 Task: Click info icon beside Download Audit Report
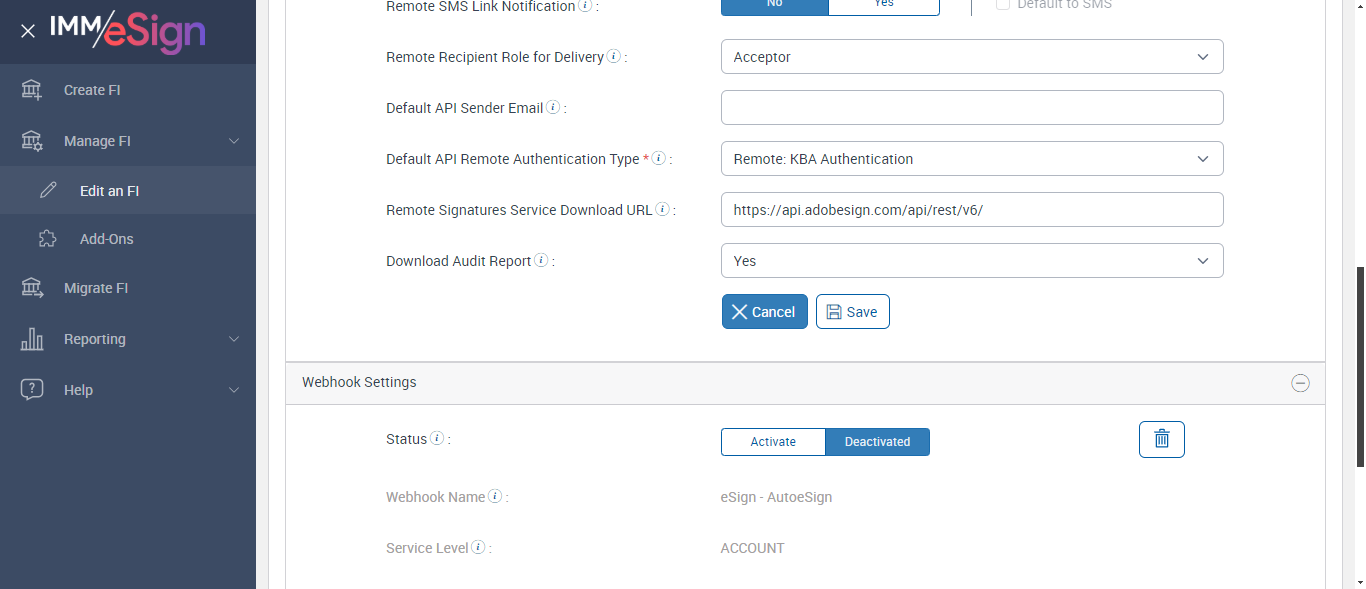541,261
